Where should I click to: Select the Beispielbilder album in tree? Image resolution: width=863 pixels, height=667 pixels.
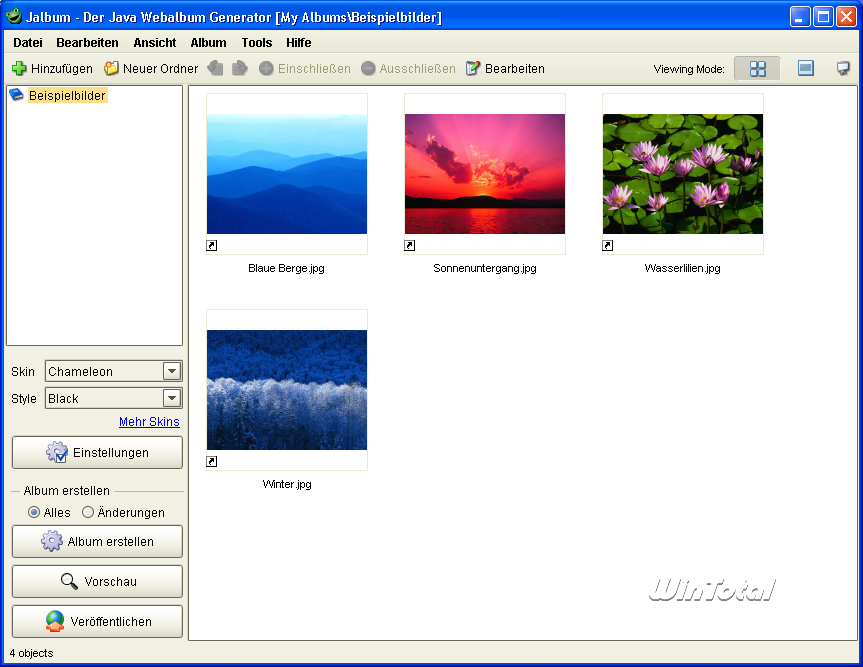66,96
